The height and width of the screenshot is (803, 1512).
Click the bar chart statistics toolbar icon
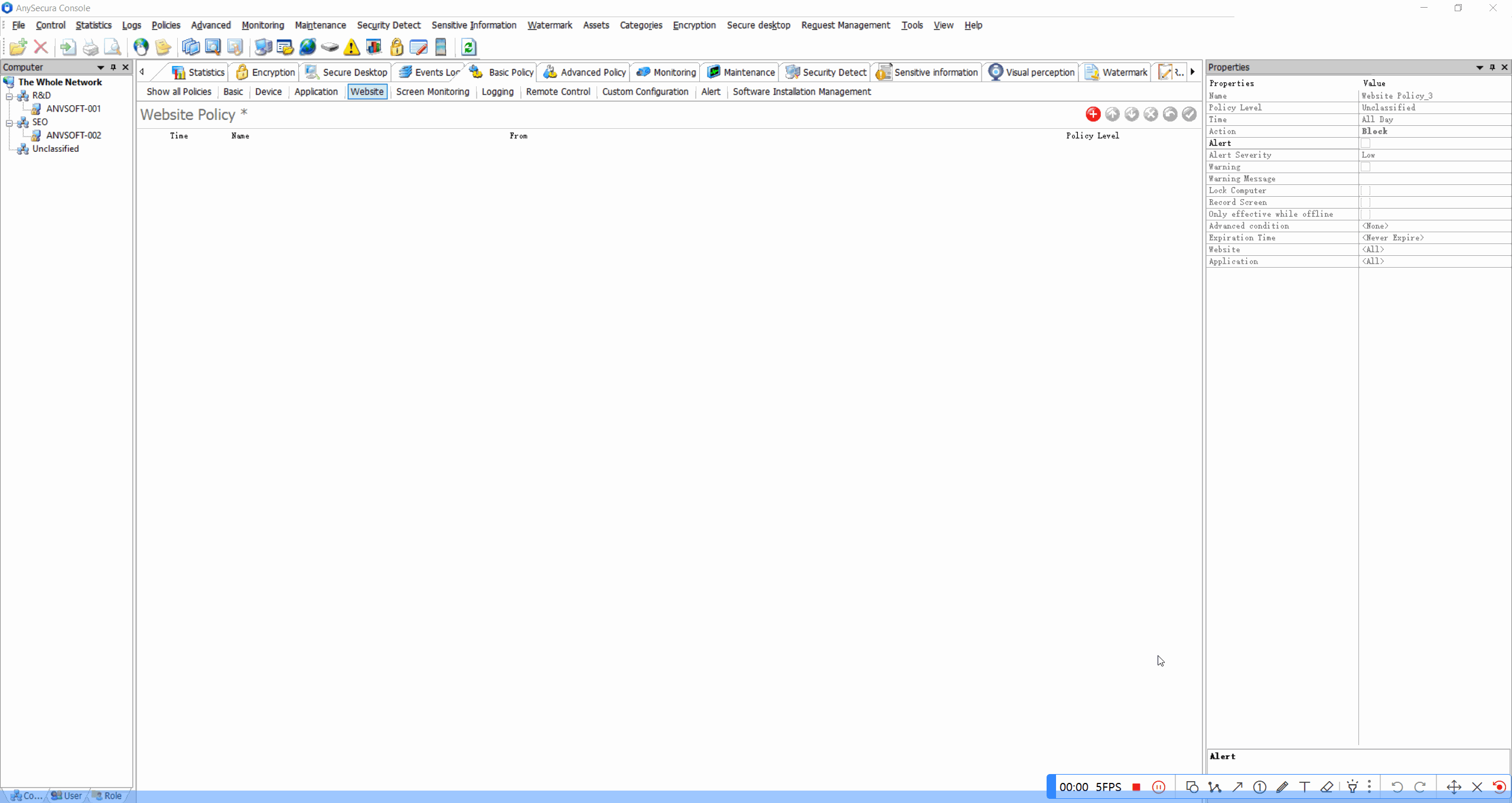pos(374,47)
